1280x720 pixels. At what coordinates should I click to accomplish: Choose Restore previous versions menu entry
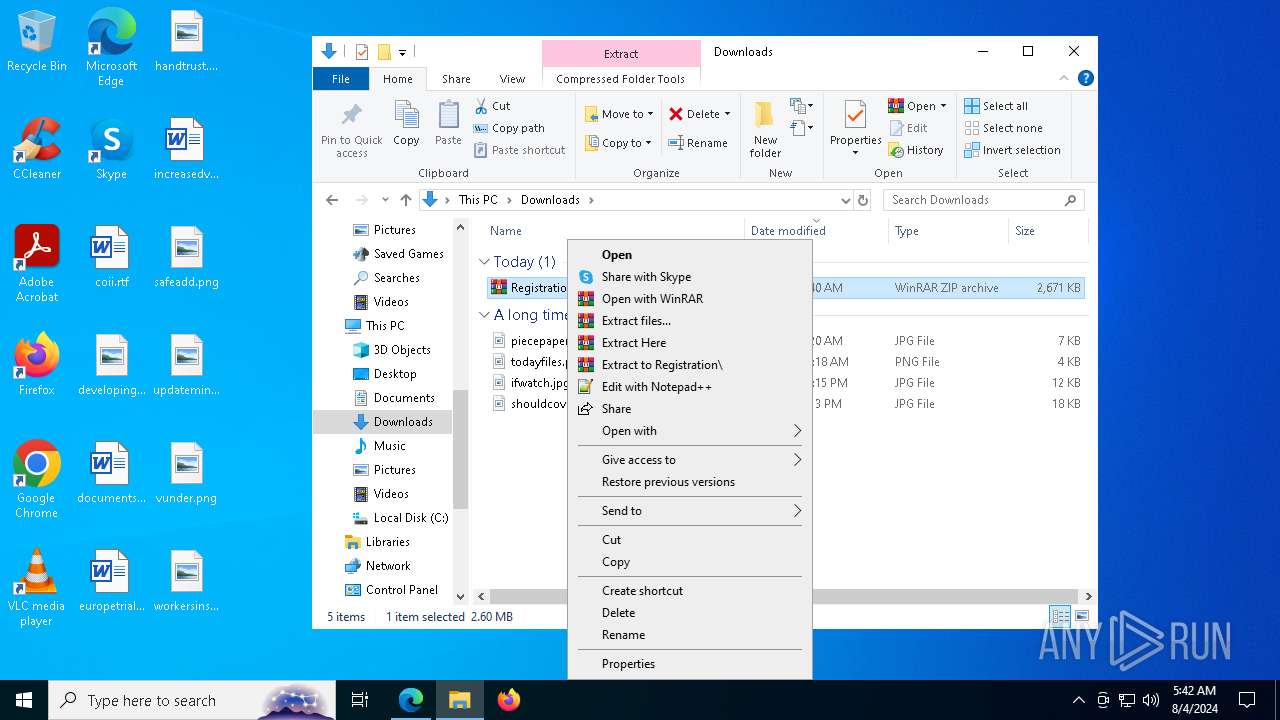[x=690, y=482]
